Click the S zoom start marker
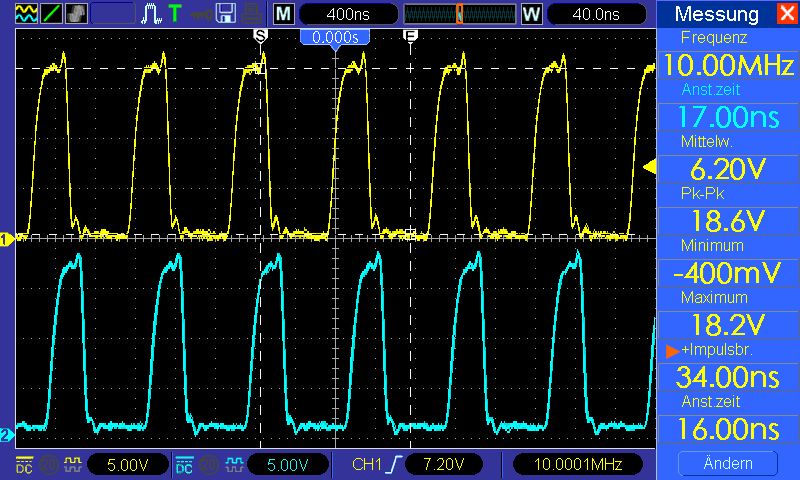Viewport: 800px width, 480px height. [x=260, y=35]
